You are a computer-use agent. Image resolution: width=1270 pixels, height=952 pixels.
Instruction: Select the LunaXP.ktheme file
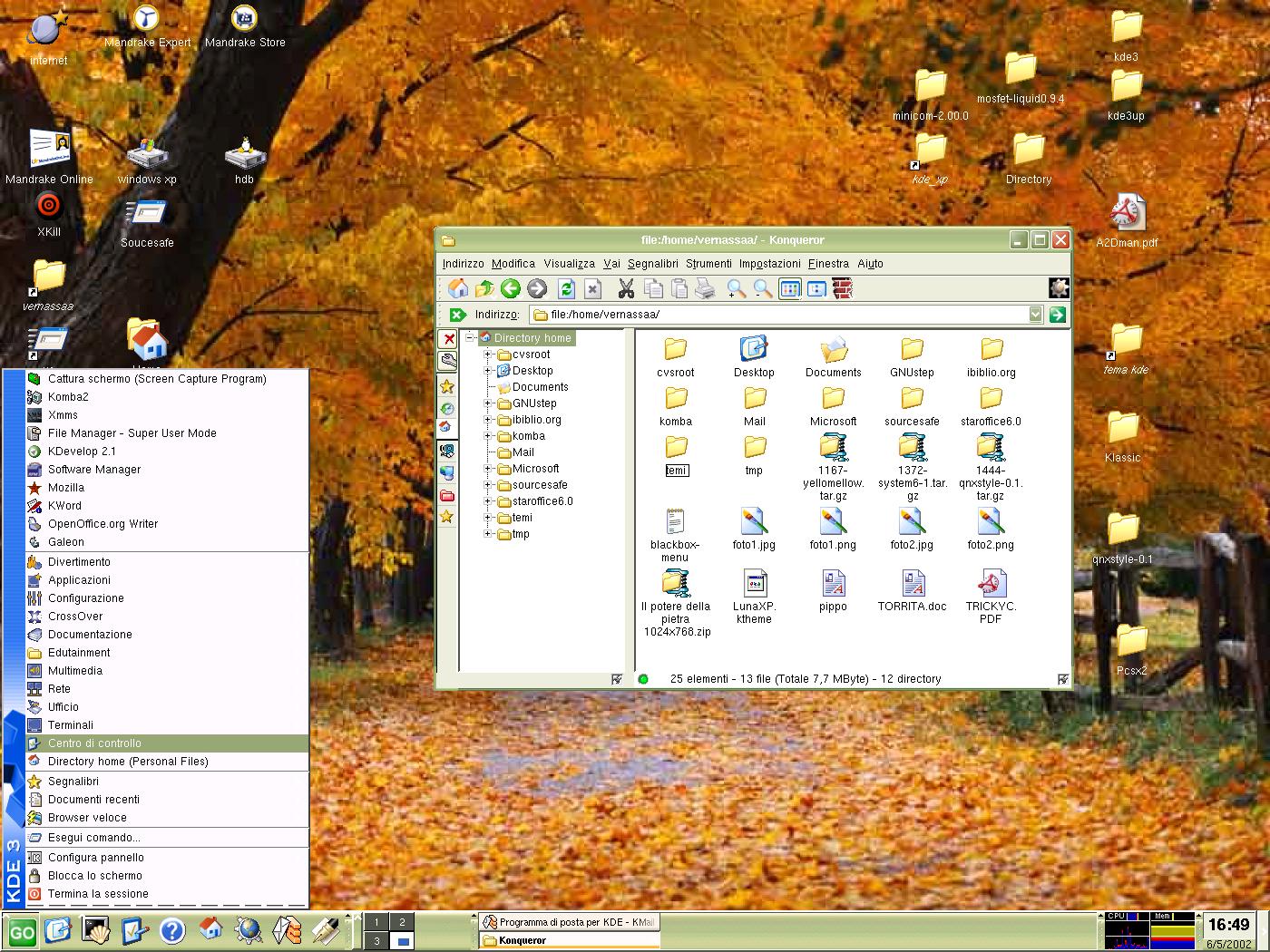[x=754, y=597]
